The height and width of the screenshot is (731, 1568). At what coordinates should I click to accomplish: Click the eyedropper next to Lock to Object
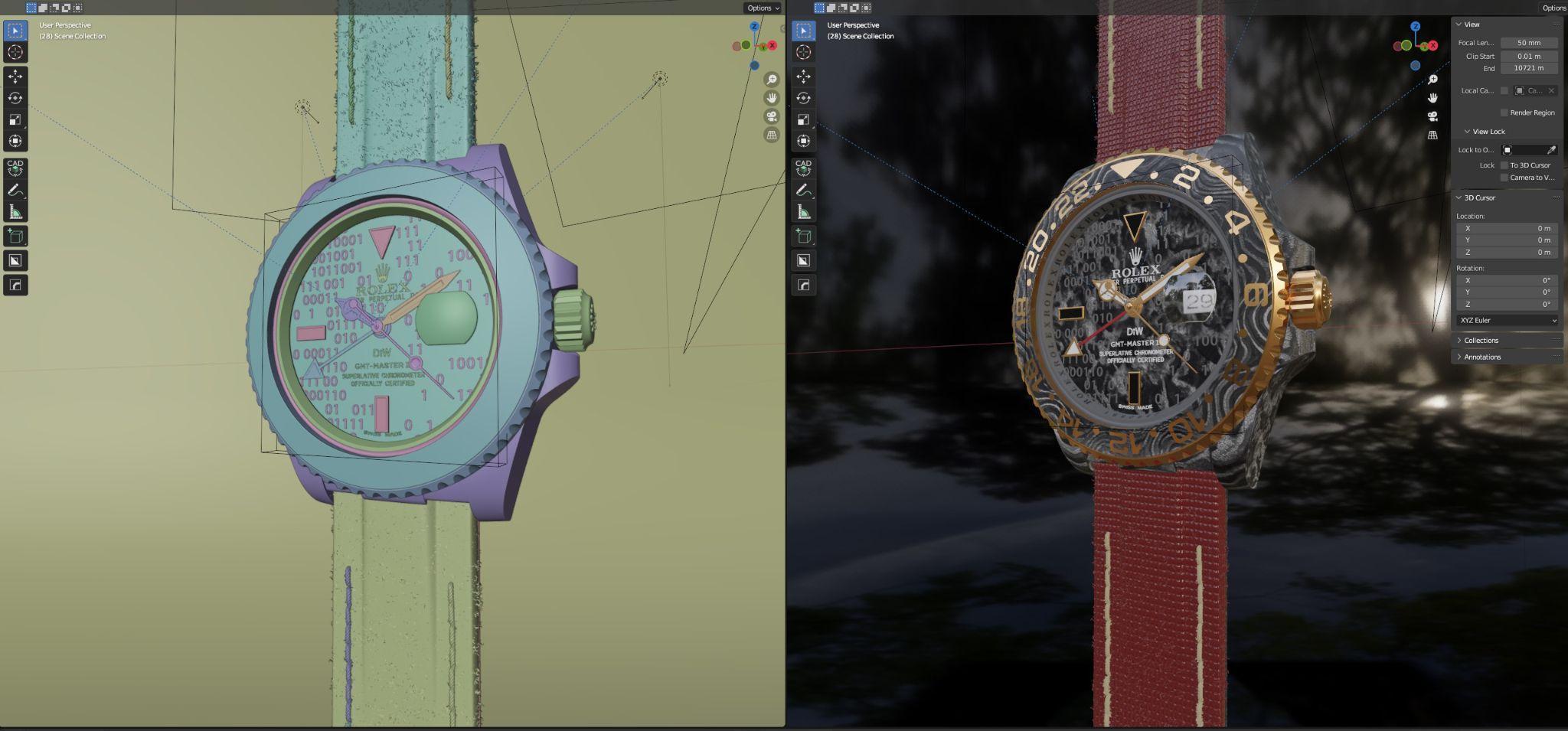1551,150
